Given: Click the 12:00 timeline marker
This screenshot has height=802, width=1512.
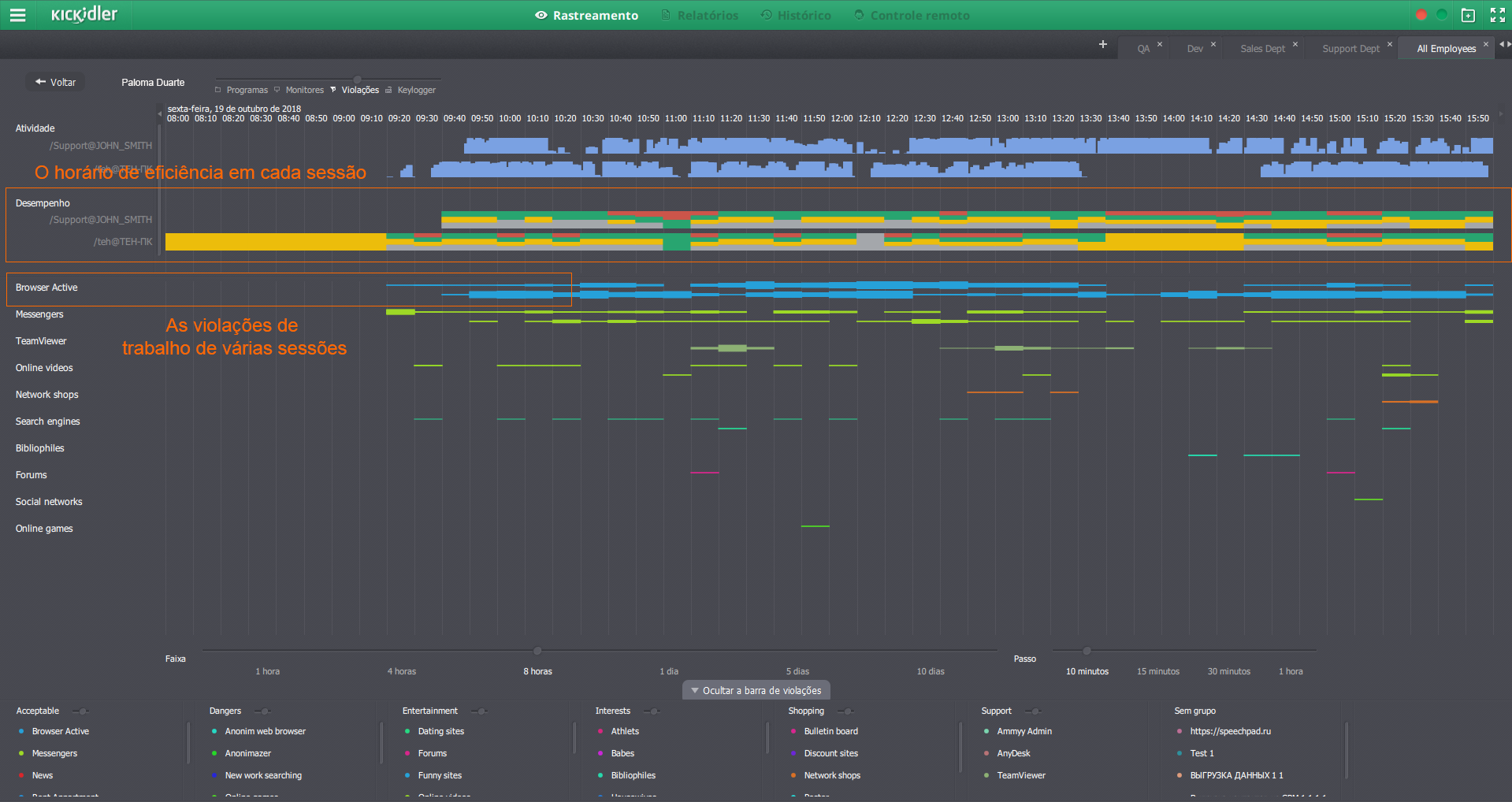Looking at the screenshot, I should [x=841, y=118].
